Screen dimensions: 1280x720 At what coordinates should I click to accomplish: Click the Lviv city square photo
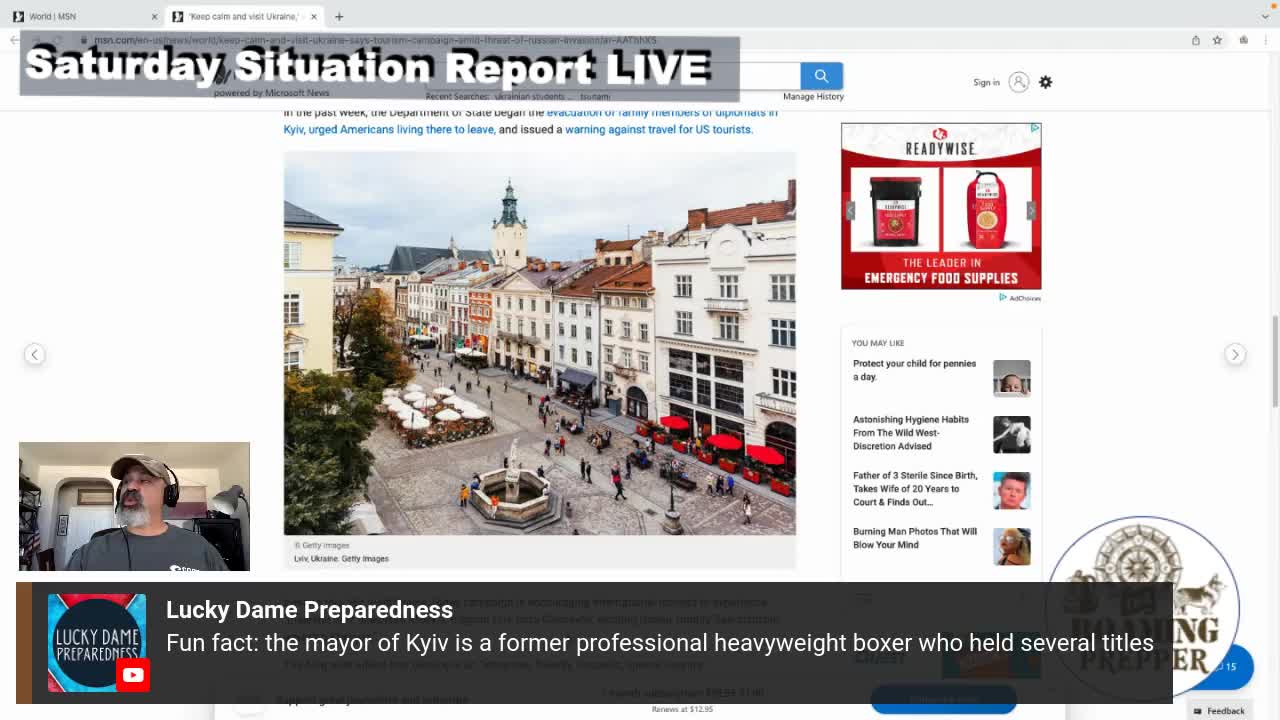(539, 343)
